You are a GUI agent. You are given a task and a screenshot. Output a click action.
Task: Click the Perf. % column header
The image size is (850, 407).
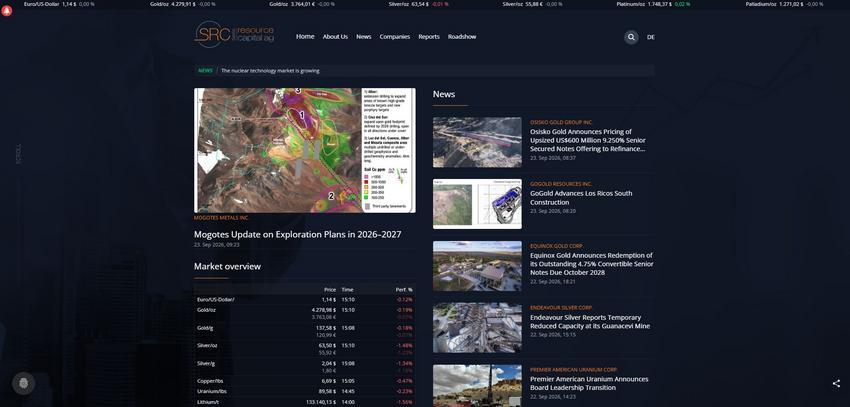point(404,289)
